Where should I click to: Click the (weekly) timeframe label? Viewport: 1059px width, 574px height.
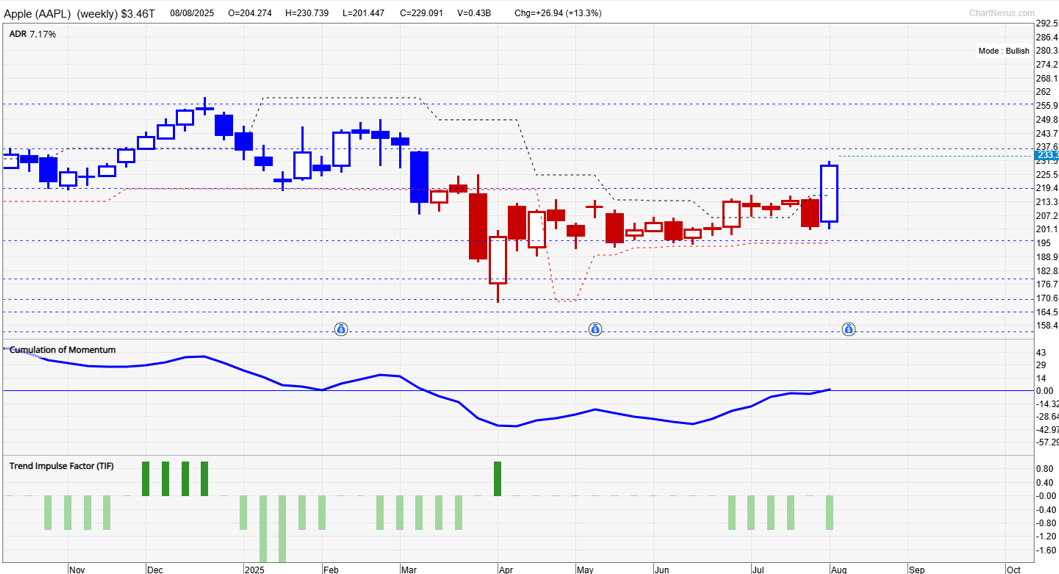tap(97, 14)
